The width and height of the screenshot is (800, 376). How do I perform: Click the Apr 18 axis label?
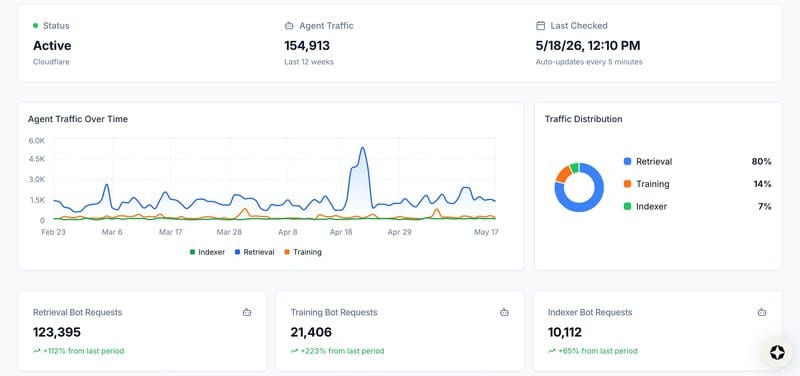tap(341, 232)
